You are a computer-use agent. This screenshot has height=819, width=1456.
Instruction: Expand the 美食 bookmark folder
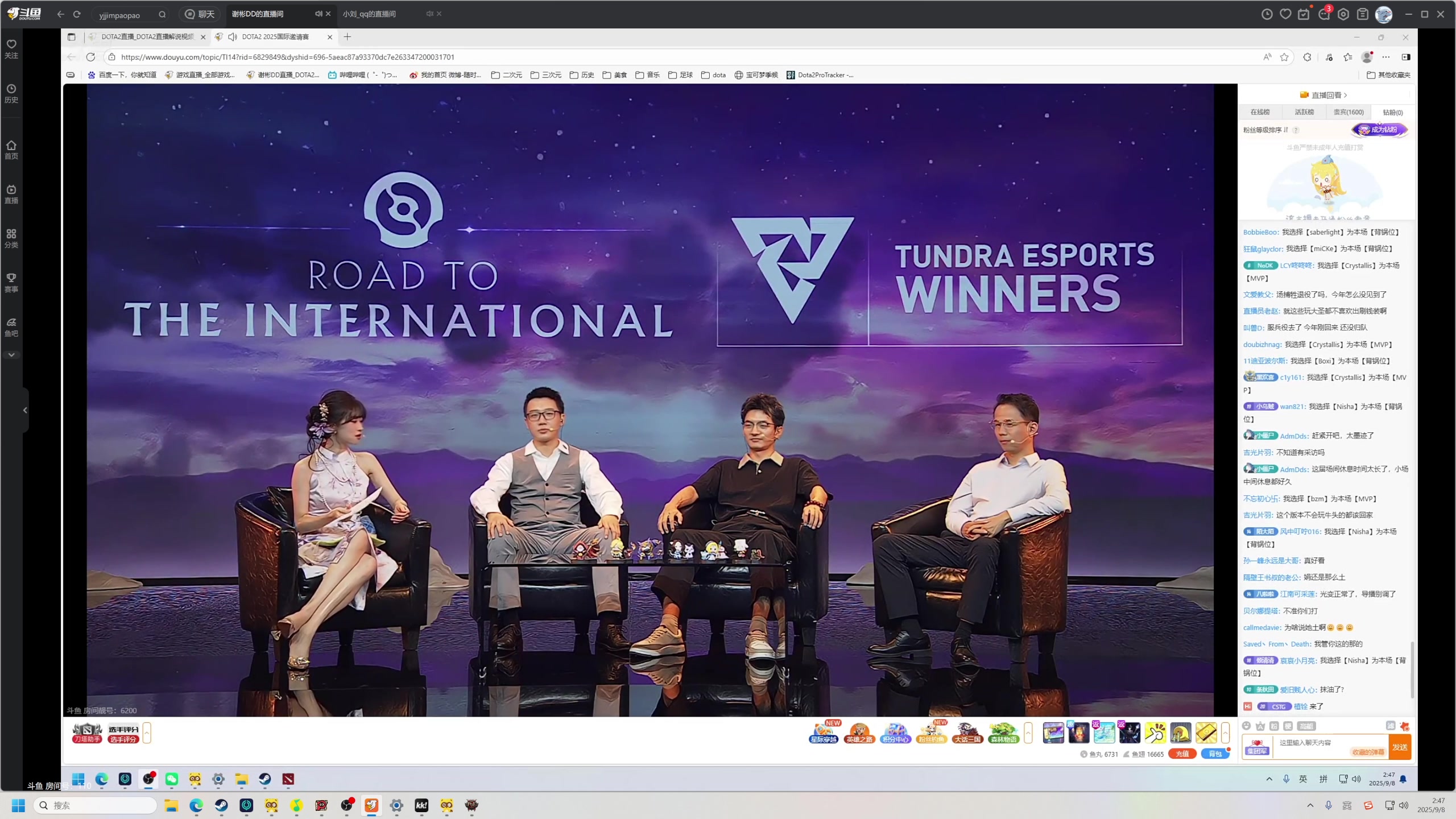[614, 75]
